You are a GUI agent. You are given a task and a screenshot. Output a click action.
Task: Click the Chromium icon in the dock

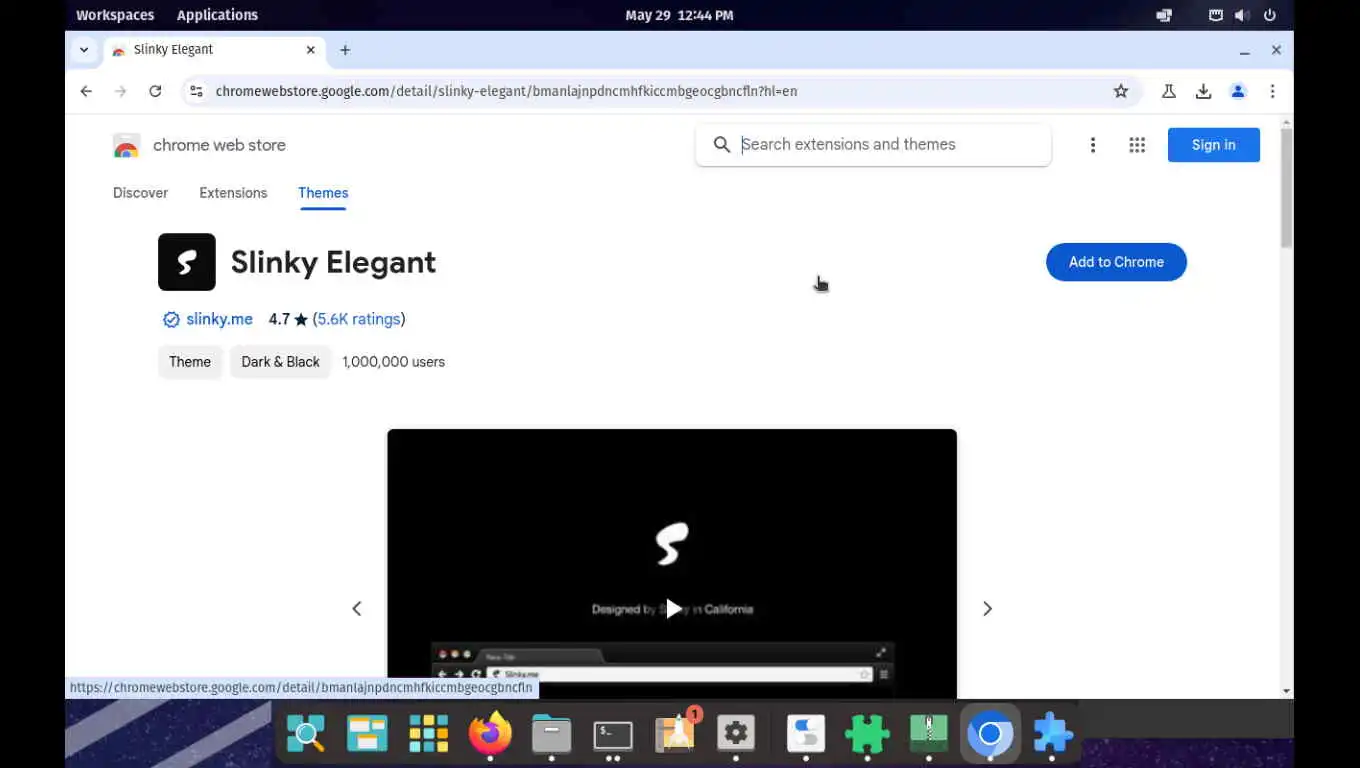tap(990, 735)
